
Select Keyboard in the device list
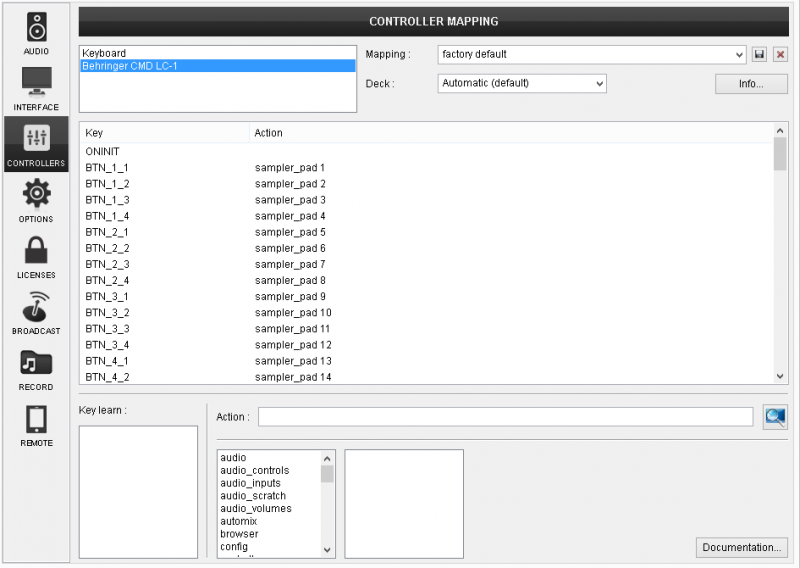pos(105,53)
